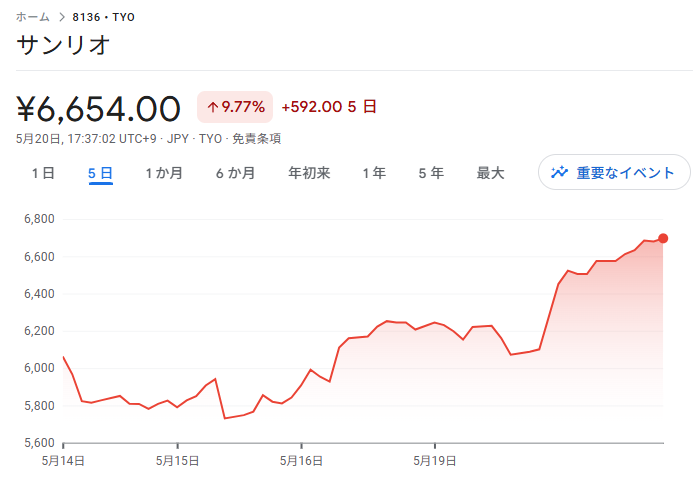Click the 9.77% change badge
This screenshot has width=693, height=478.
click(x=235, y=107)
